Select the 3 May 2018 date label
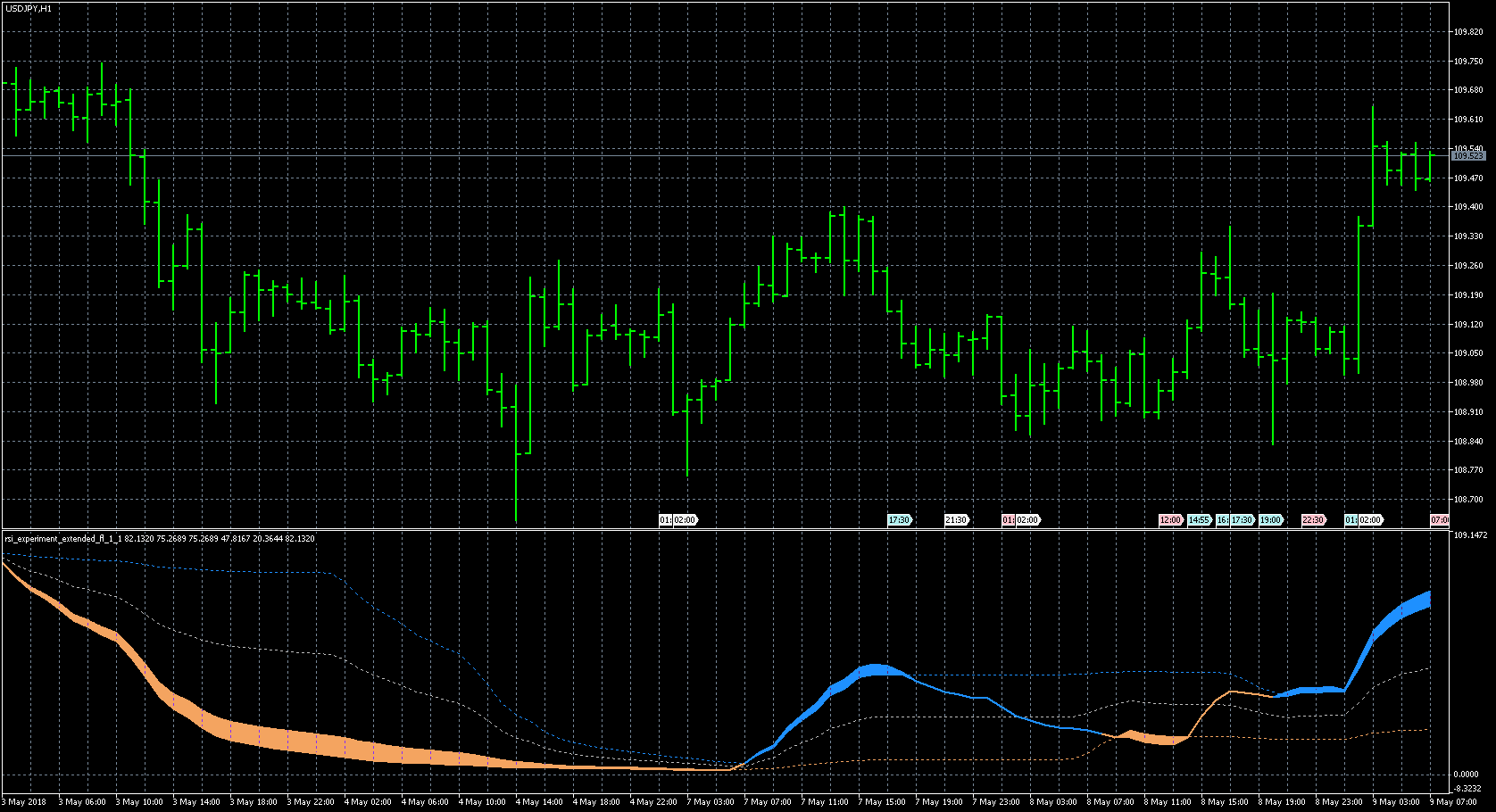This screenshot has width=1496, height=812. point(27,802)
